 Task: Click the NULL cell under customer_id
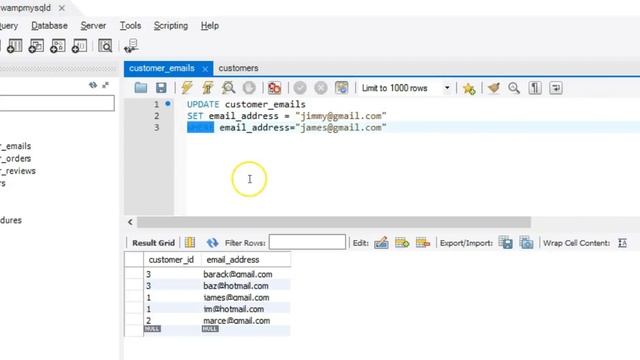(152, 329)
